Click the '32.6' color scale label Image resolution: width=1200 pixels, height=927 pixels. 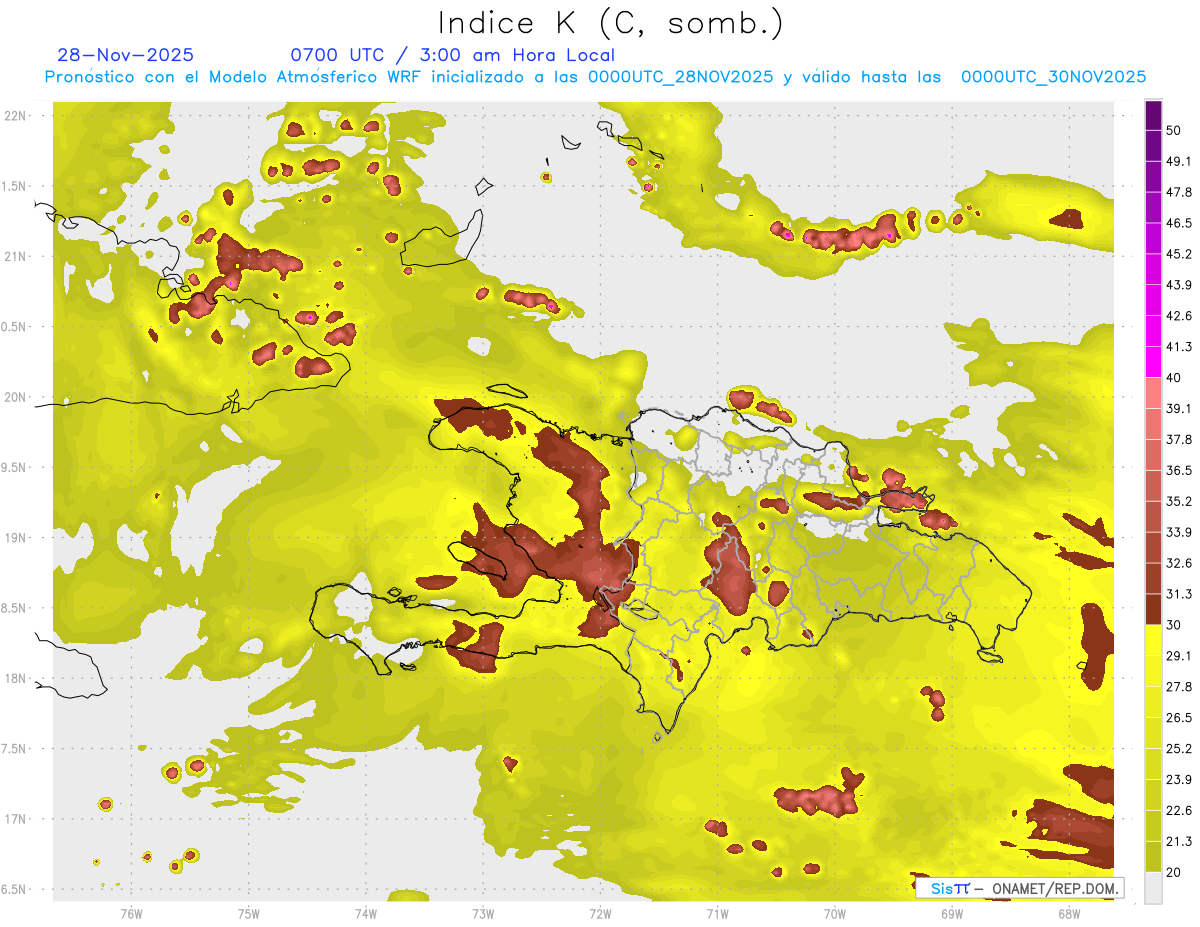click(1179, 563)
